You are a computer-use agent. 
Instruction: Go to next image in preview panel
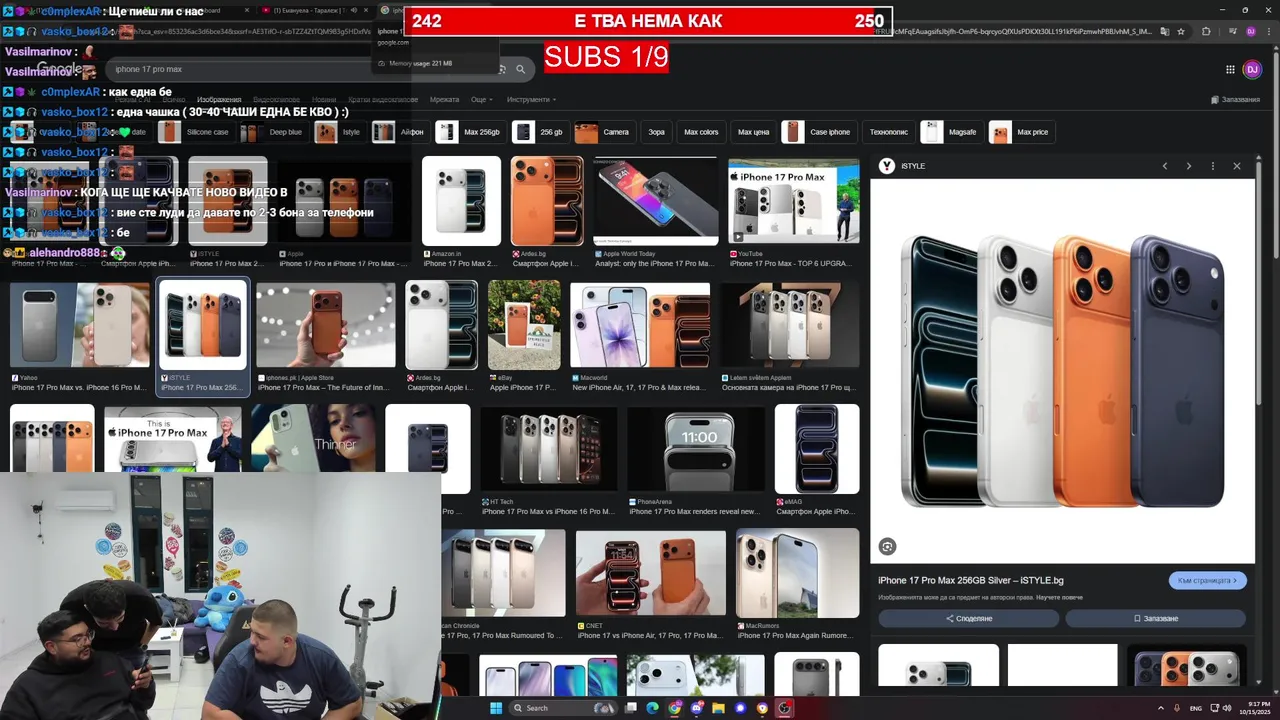click(1188, 166)
